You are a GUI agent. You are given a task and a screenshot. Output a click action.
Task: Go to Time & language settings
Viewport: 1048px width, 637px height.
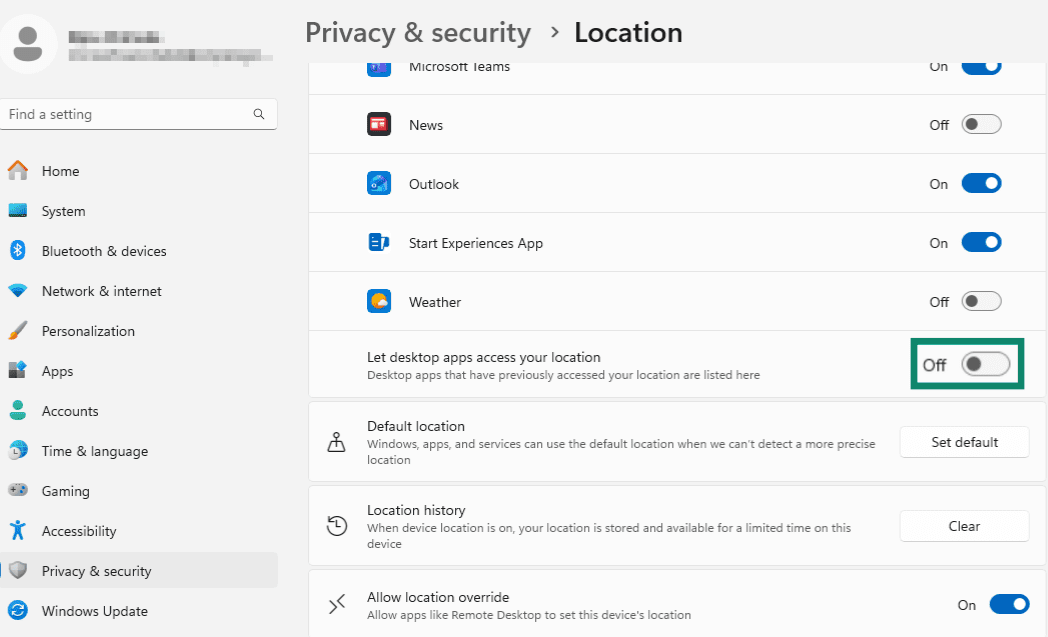click(139, 451)
